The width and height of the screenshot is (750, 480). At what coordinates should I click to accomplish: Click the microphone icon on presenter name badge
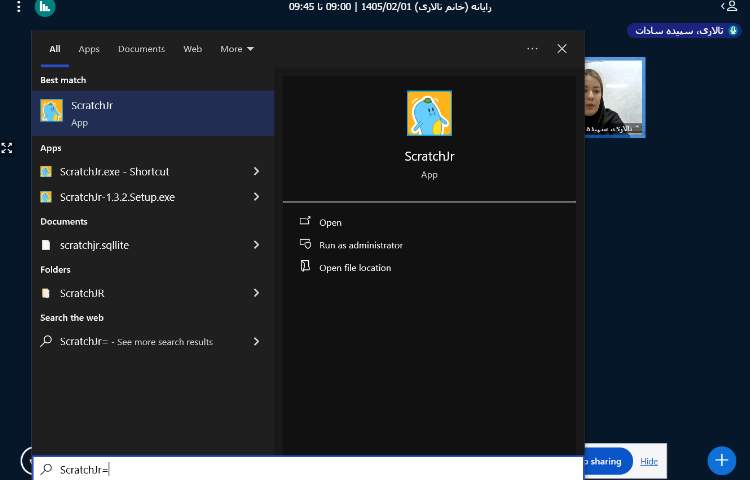[x=733, y=31]
